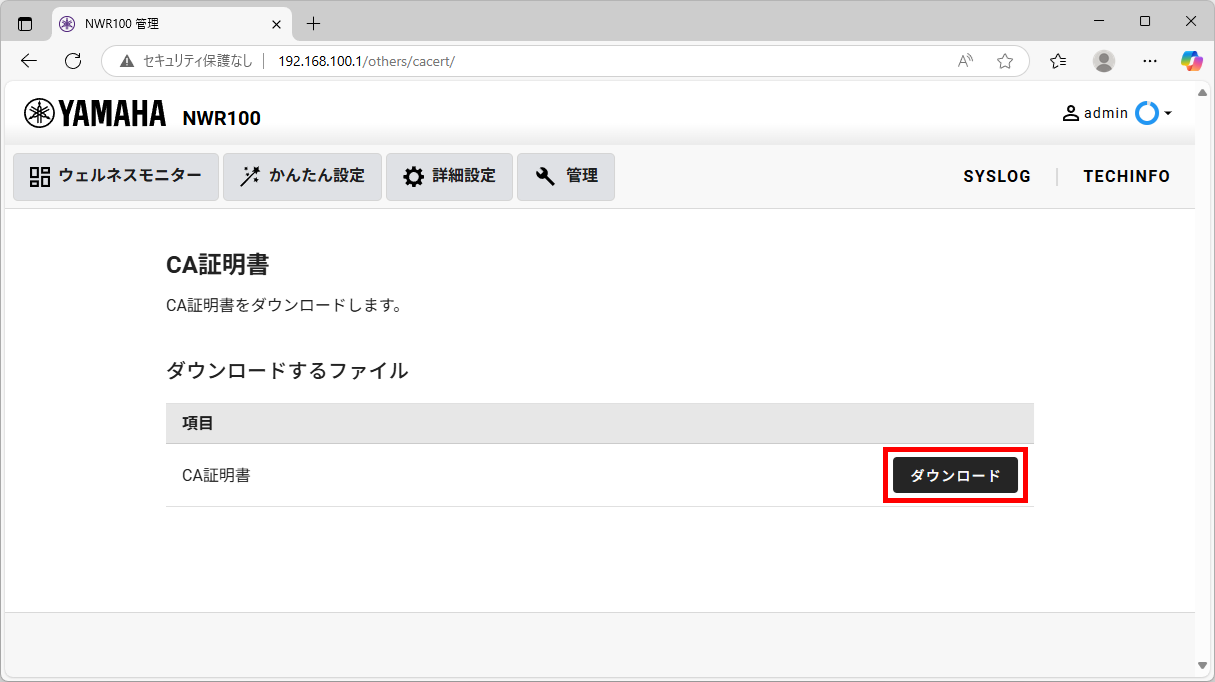Open the tab actions menu at top left
1215x682 pixels.
click(x=24, y=22)
